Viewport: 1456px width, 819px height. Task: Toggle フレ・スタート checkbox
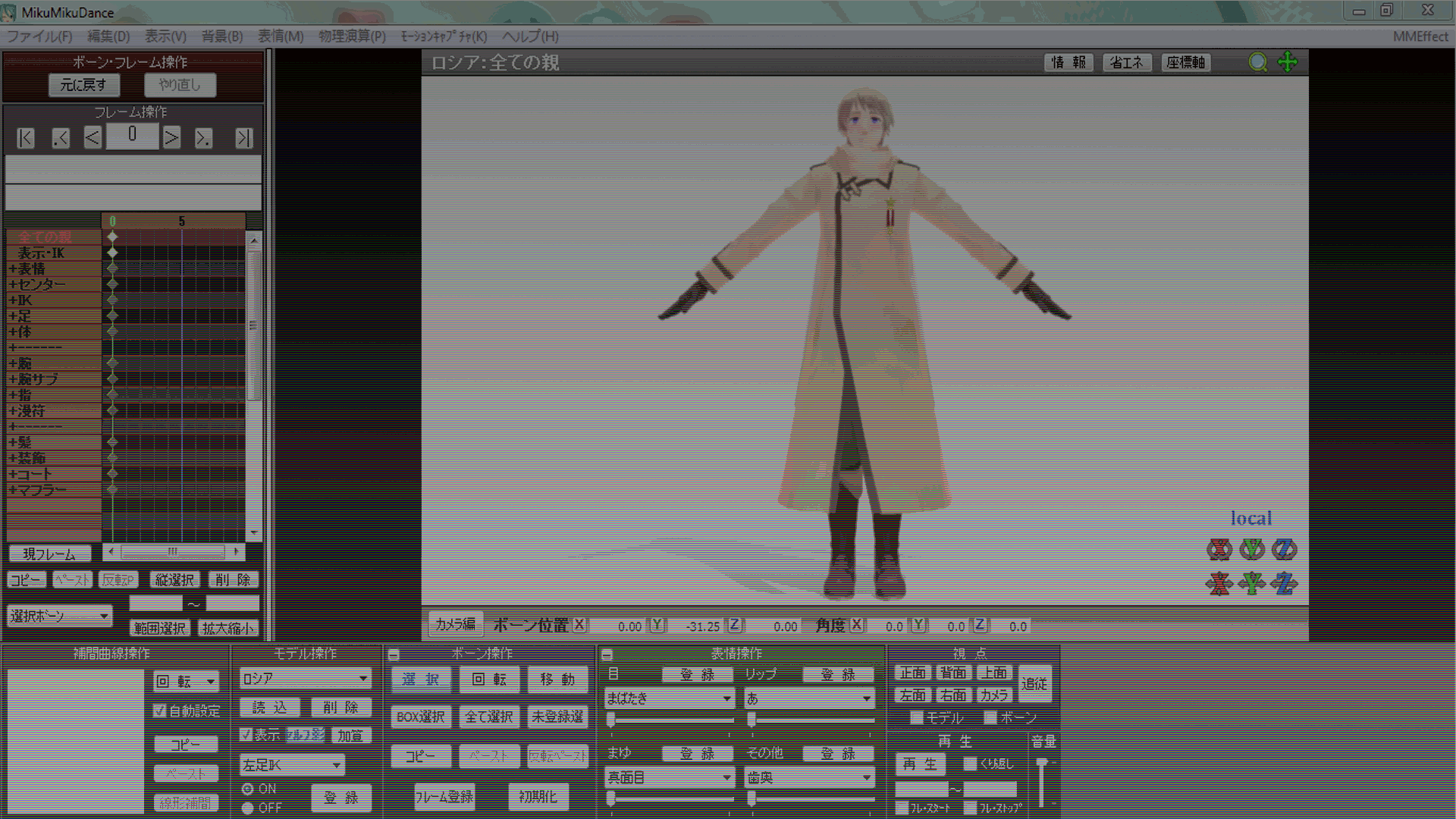click(x=902, y=808)
